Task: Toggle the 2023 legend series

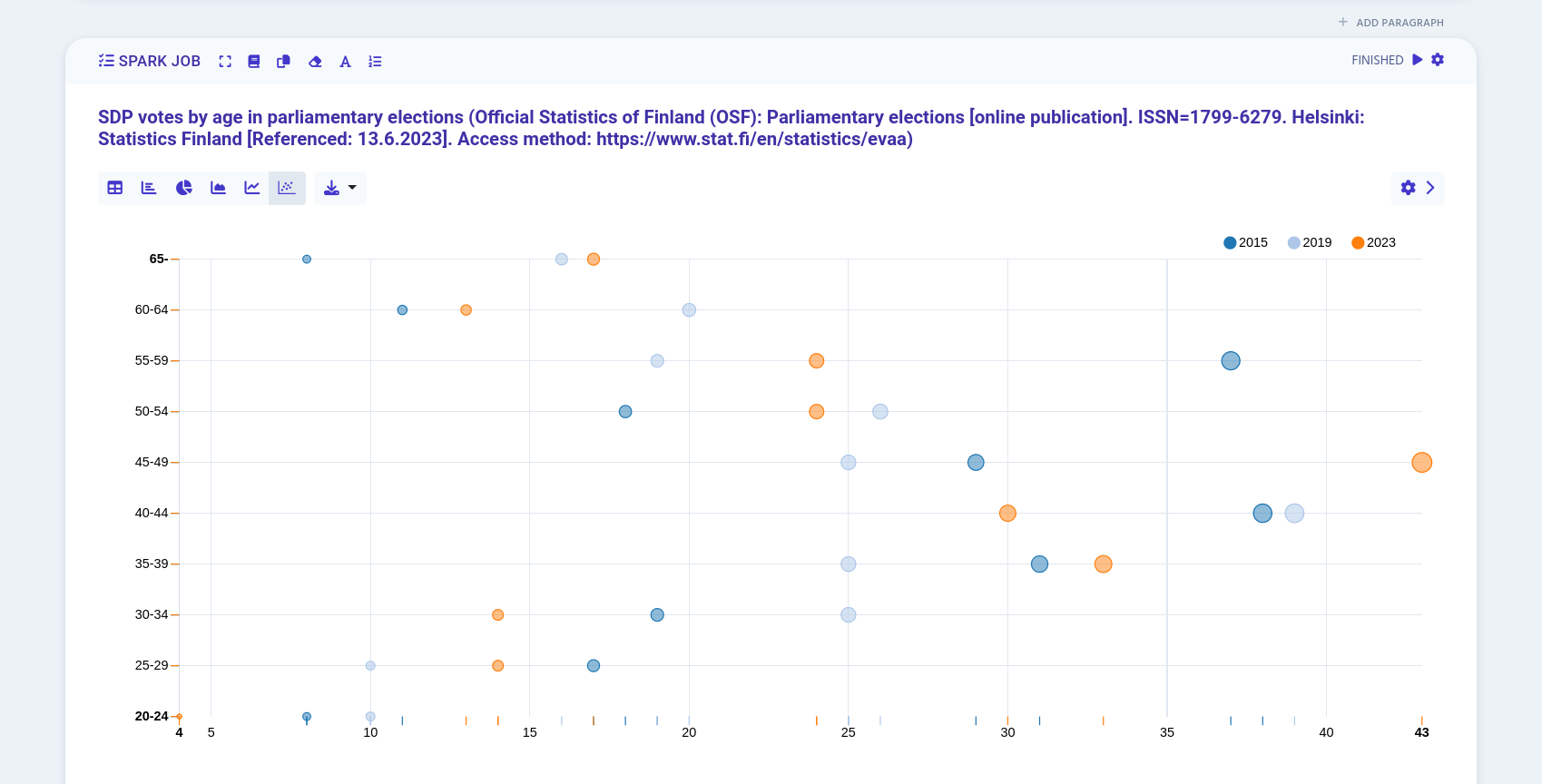Action: (x=1373, y=242)
